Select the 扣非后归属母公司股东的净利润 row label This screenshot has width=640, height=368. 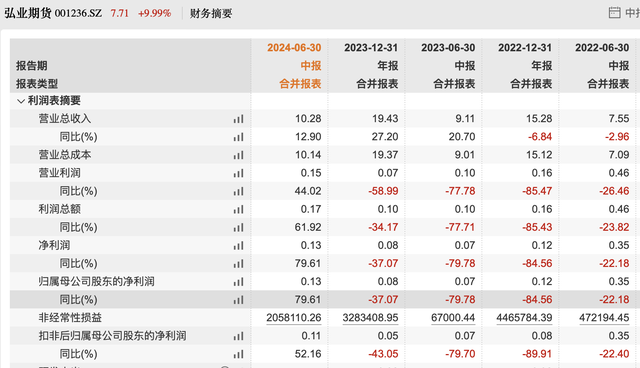(x=112, y=336)
